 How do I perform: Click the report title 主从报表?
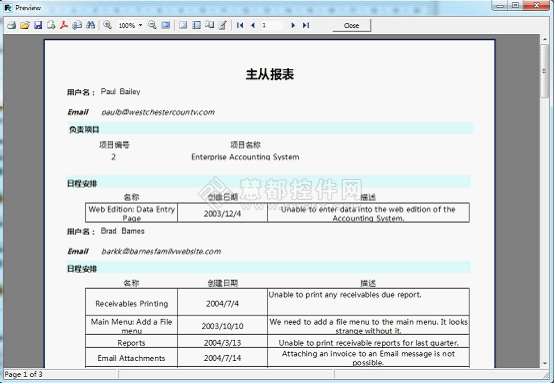[x=270, y=74]
